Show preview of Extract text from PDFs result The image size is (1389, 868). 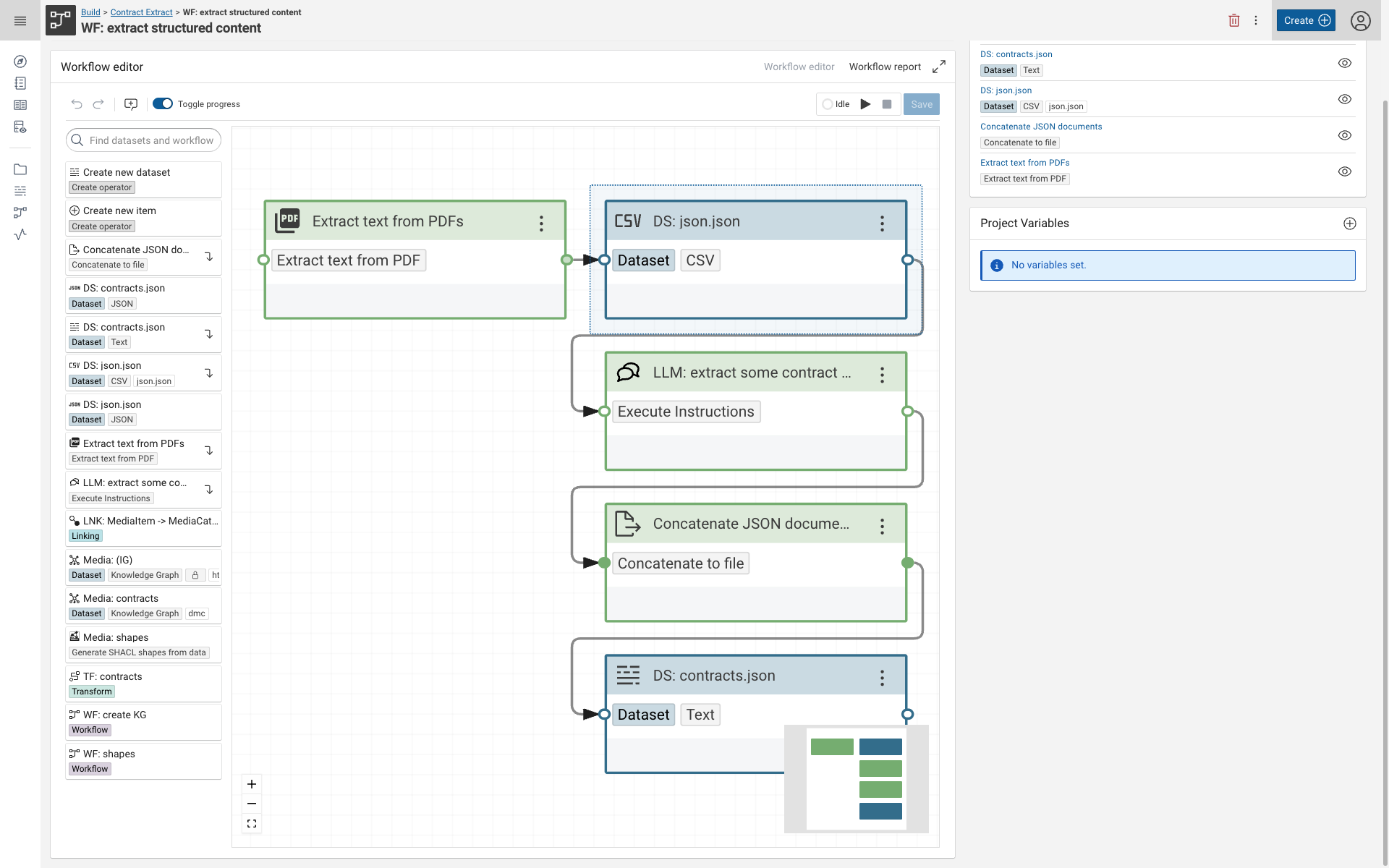(1345, 171)
